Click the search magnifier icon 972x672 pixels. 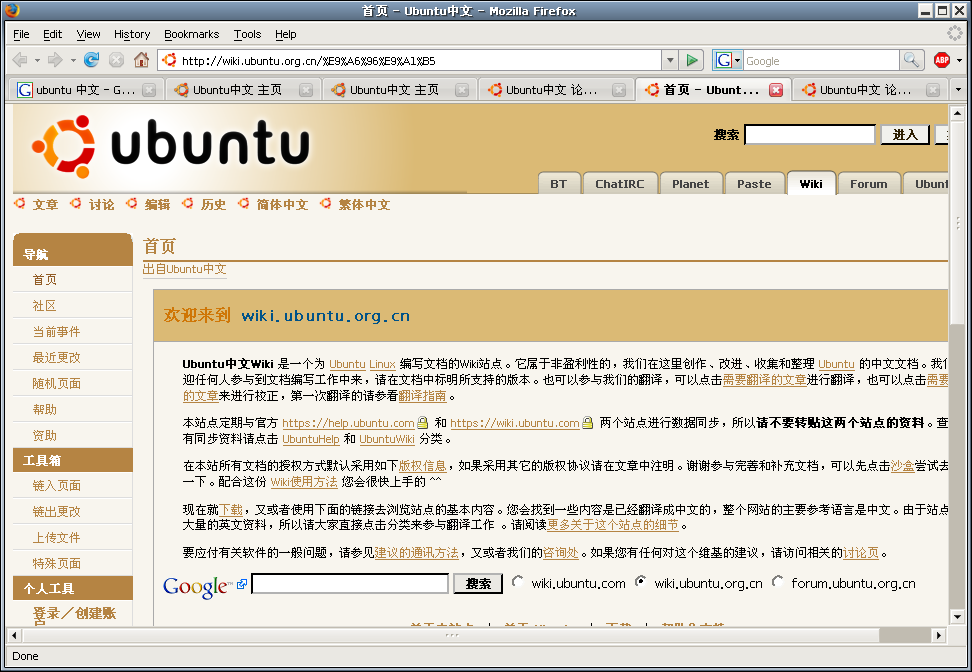(911, 60)
